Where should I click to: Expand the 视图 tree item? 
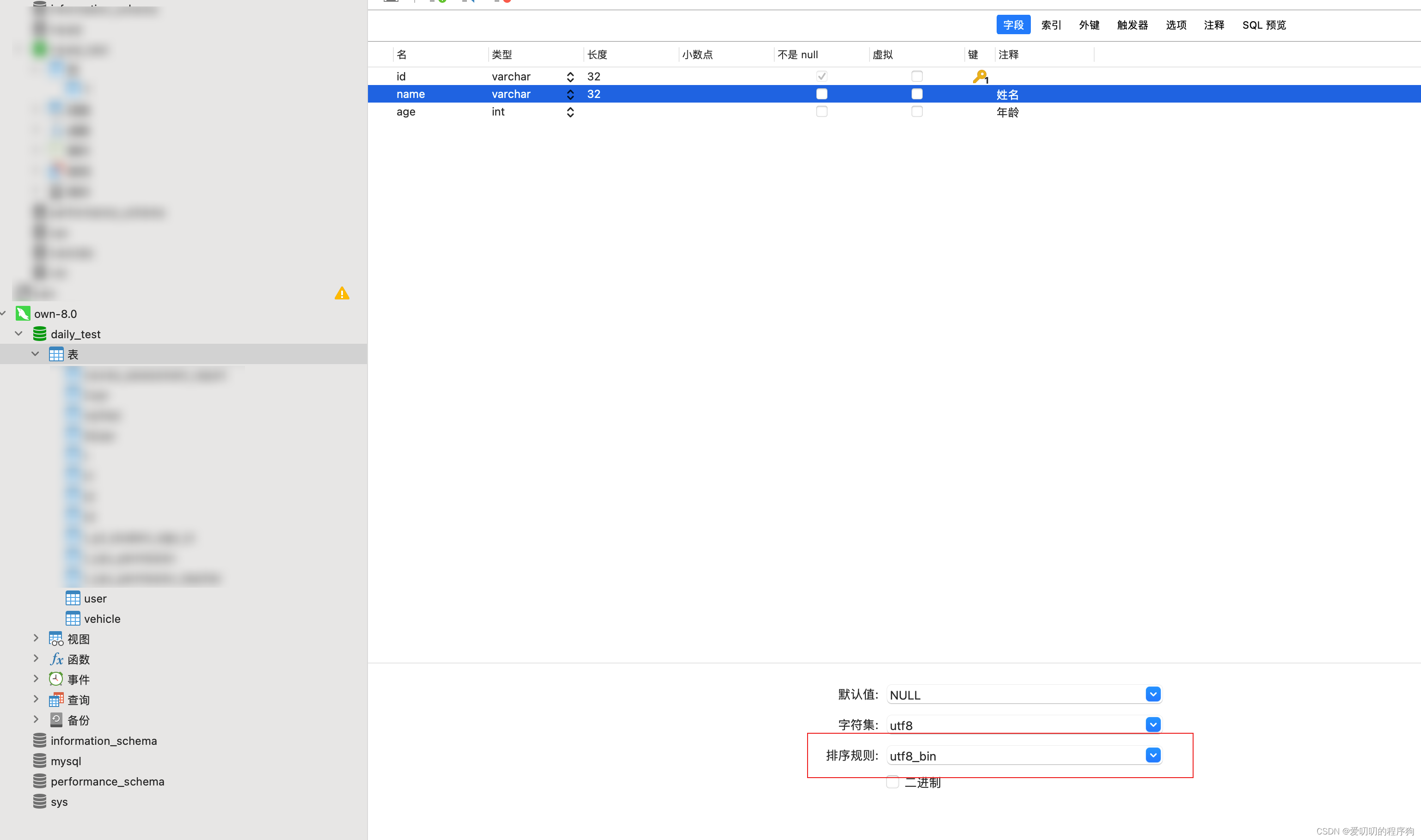click(36, 638)
